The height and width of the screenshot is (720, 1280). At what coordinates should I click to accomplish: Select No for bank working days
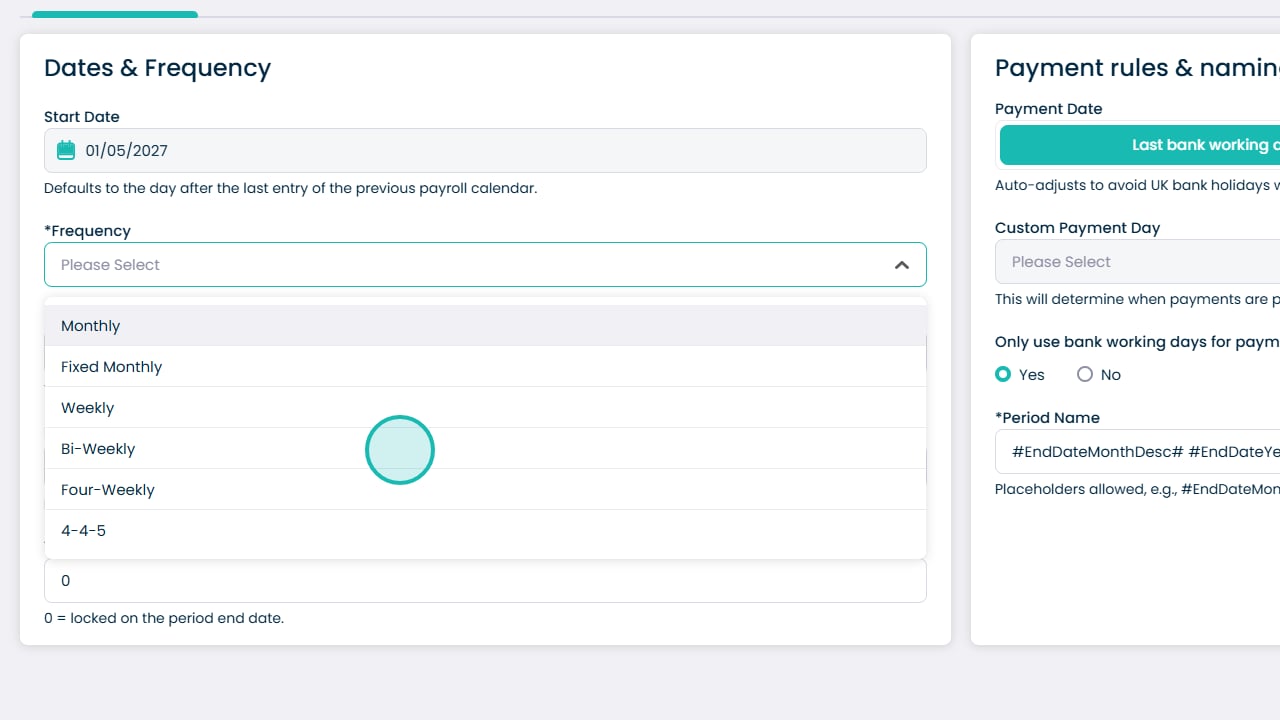(x=1085, y=375)
